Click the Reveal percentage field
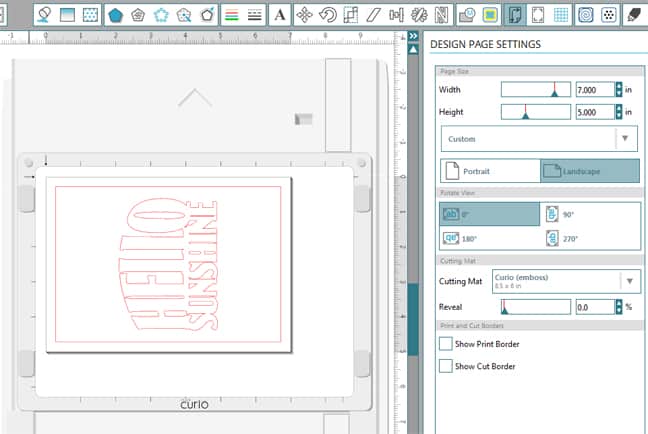 [595, 307]
